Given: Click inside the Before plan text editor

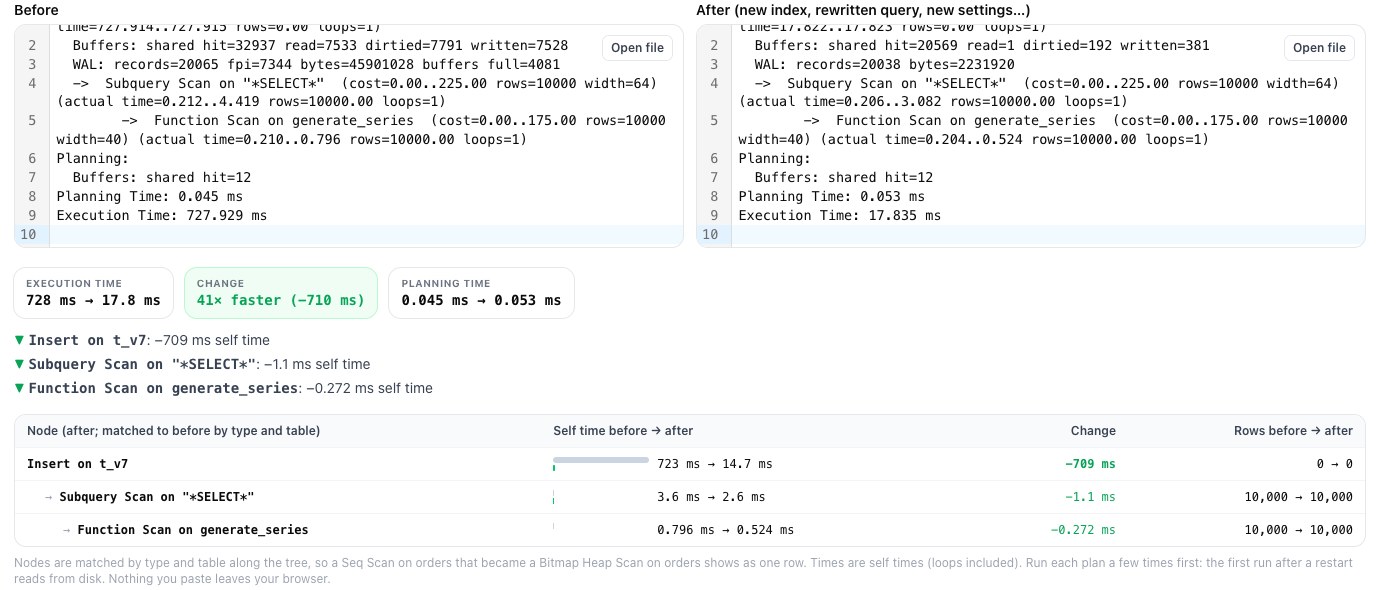Looking at the screenshot, I should [348, 136].
